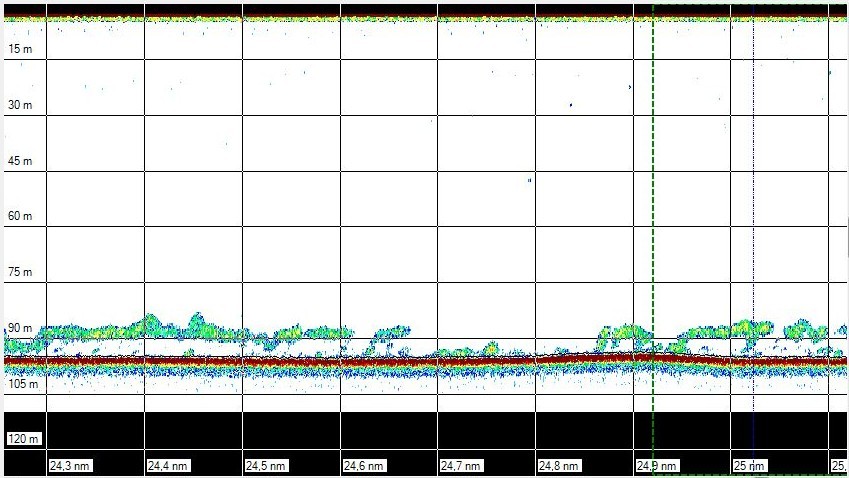Click the 24,6 nm distance label
849x478 pixels.
pyautogui.click(x=364, y=466)
